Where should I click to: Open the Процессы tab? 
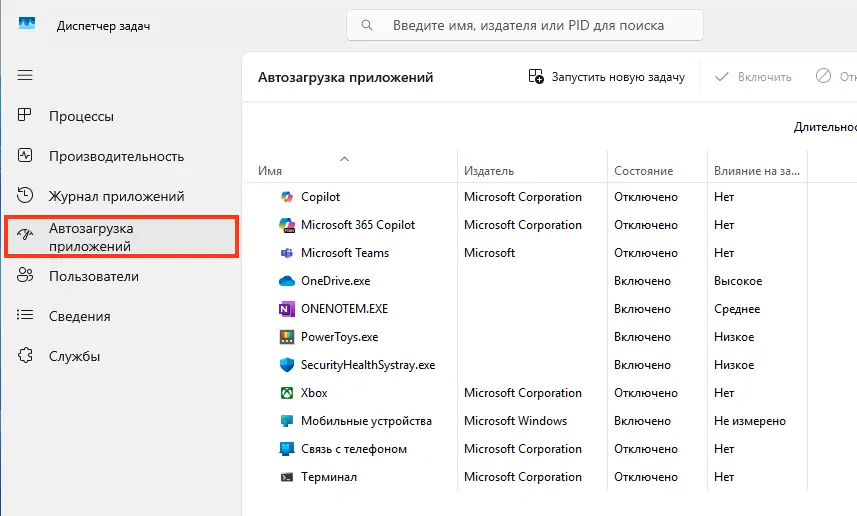click(81, 116)
